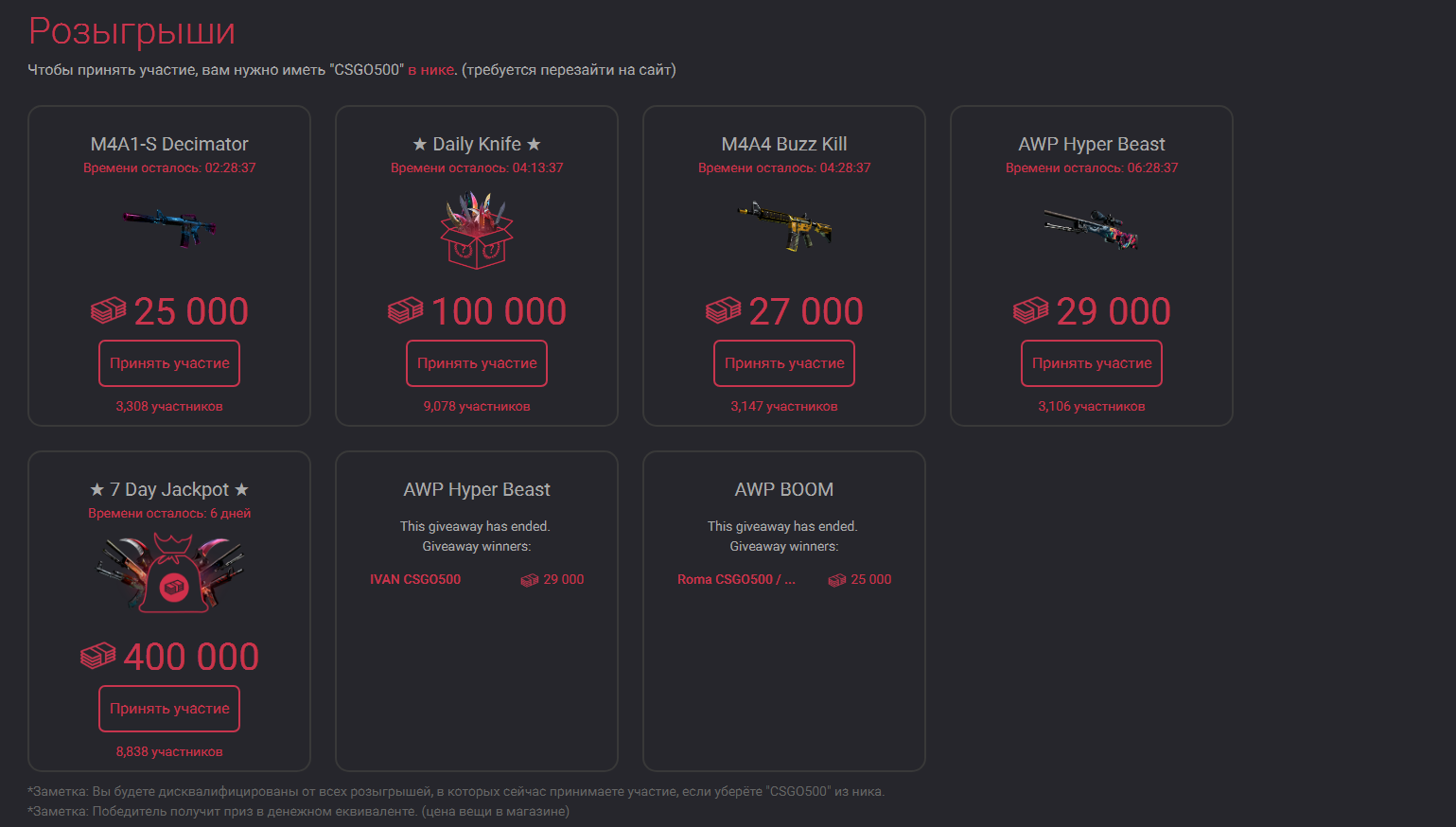
Task: Click the M4A1-S Decimator weapon image
Action: point(169,227)
